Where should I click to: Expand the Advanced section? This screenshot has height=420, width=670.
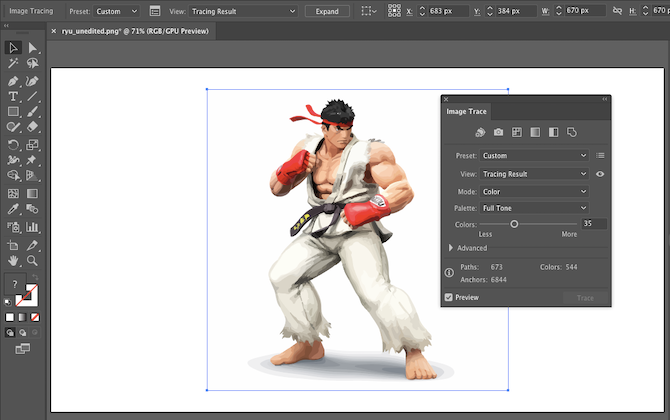450,248
